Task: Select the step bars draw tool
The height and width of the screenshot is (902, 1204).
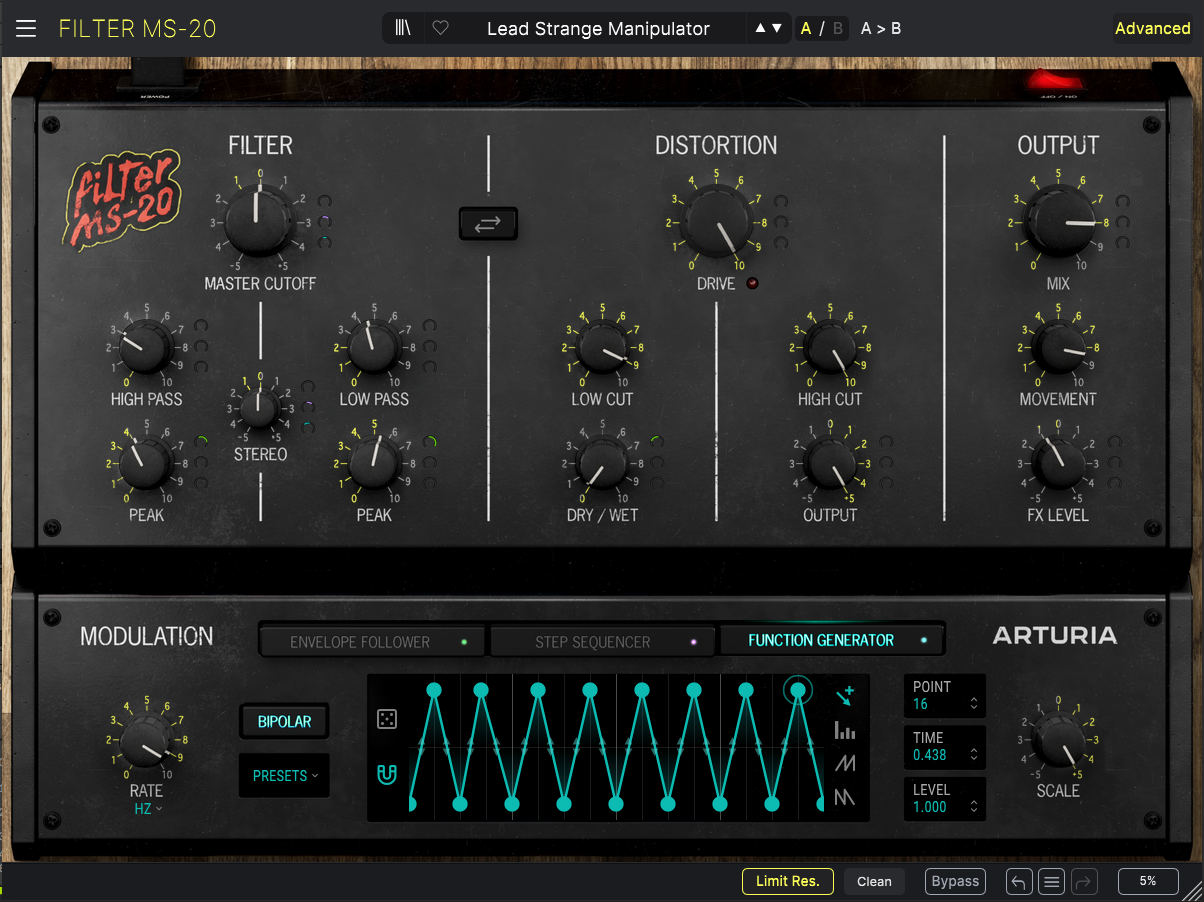Action: pos(845,730)
